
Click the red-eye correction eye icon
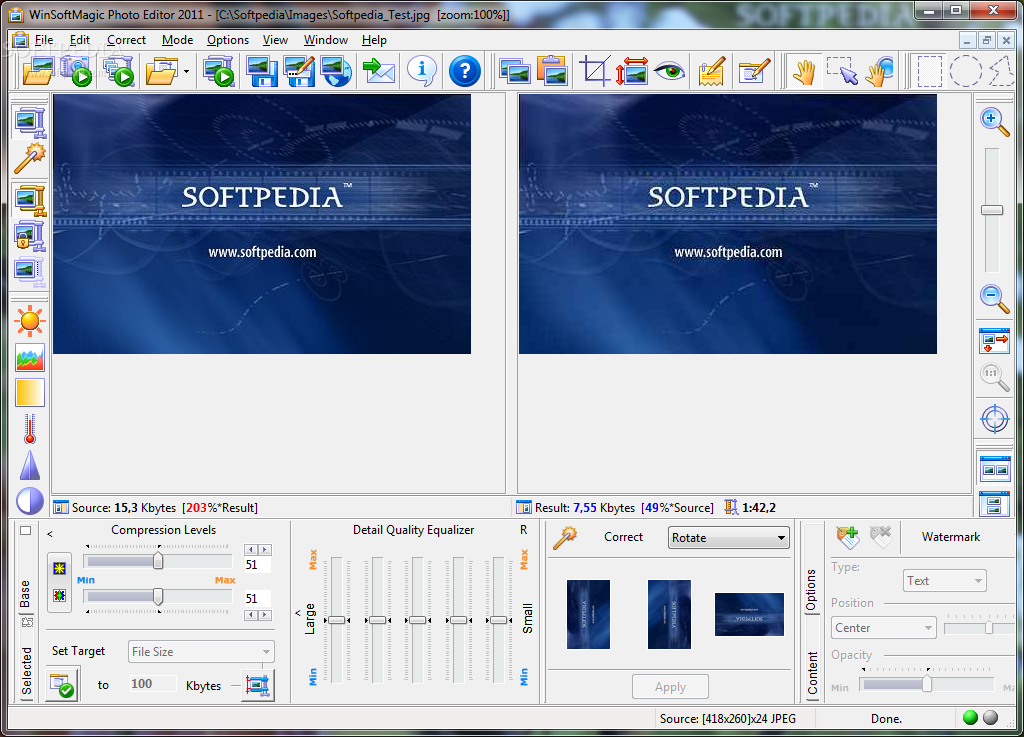669,71
